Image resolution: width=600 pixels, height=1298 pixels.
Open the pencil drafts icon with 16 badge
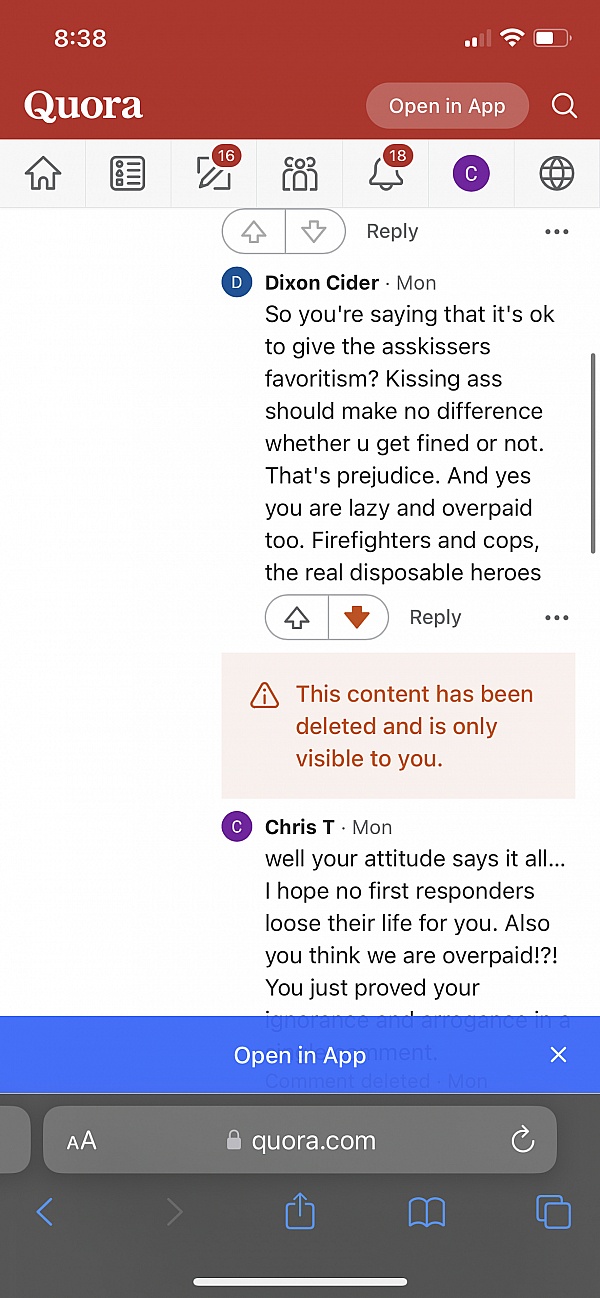[x=213, y=172]
